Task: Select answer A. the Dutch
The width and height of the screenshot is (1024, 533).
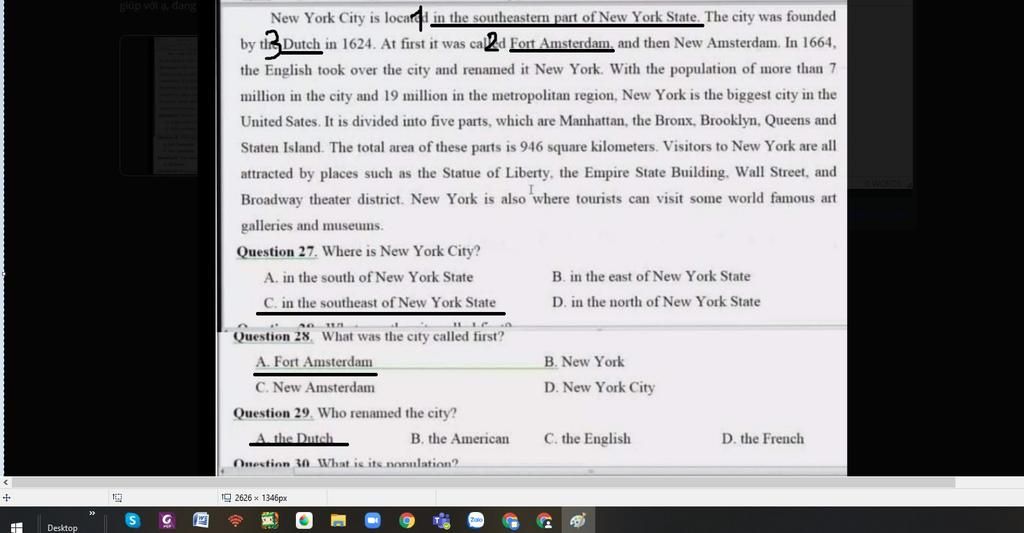Action: (295, 438)
